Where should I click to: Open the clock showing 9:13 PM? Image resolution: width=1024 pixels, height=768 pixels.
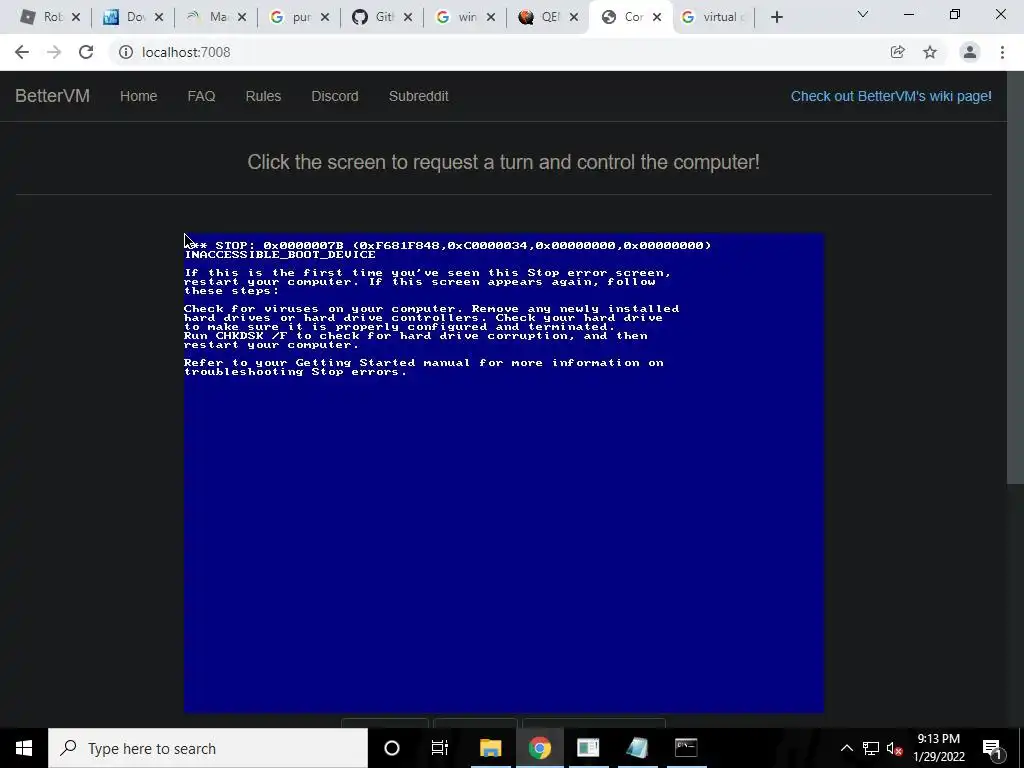[x=938, y=748]
